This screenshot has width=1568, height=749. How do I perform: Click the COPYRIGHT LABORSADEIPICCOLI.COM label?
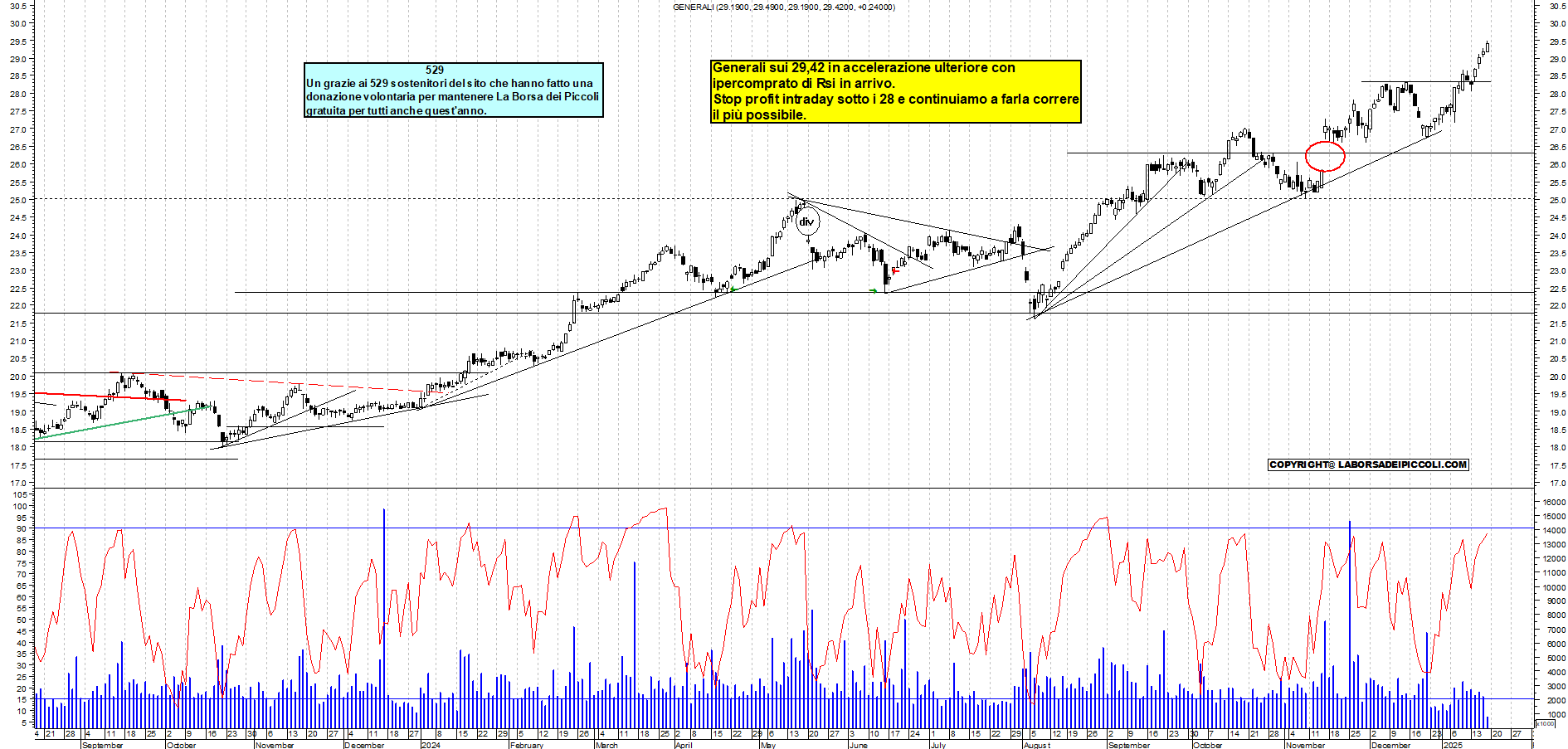pos(1368,464)
